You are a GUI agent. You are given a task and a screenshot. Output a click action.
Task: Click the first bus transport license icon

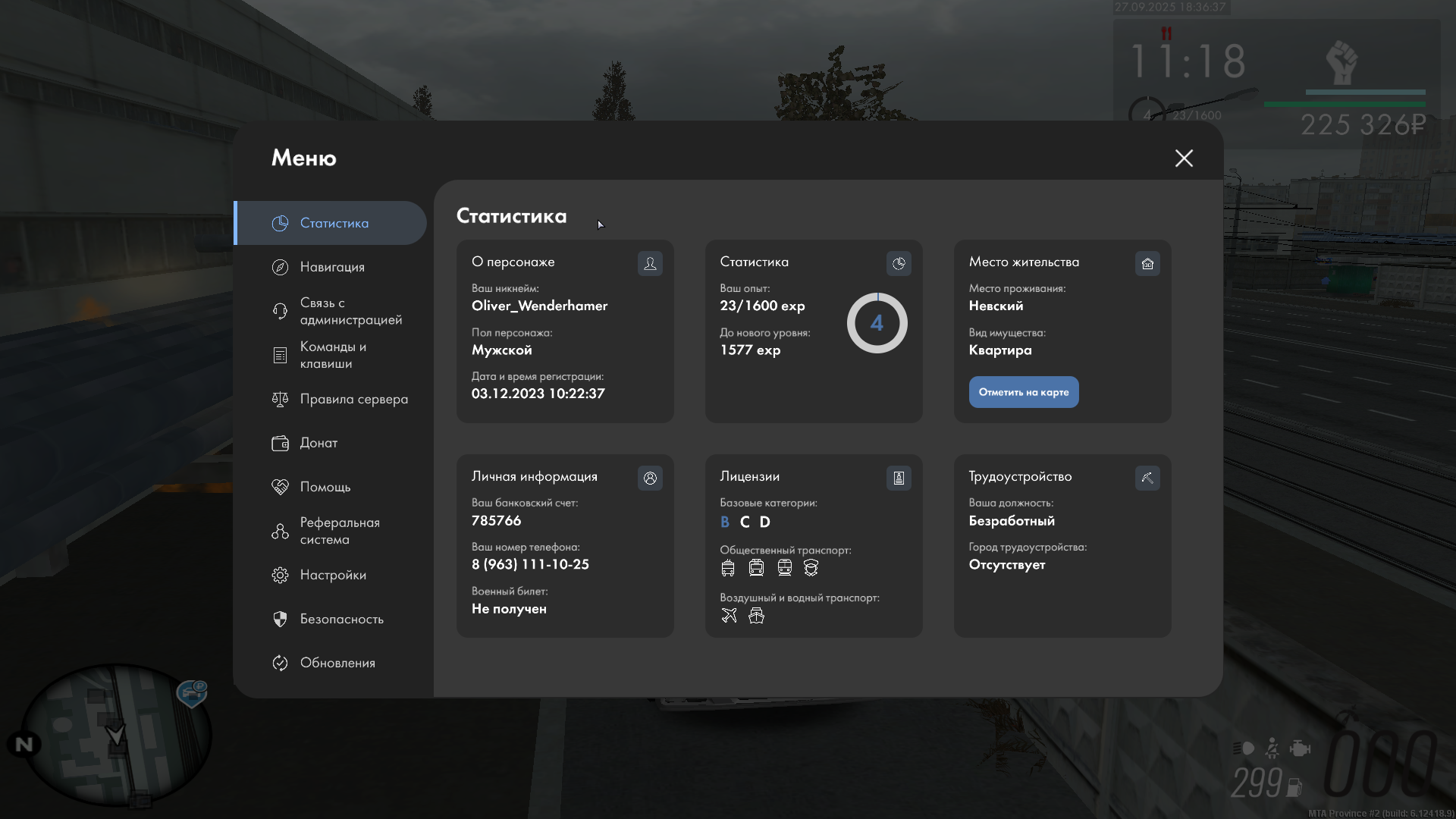728,568
